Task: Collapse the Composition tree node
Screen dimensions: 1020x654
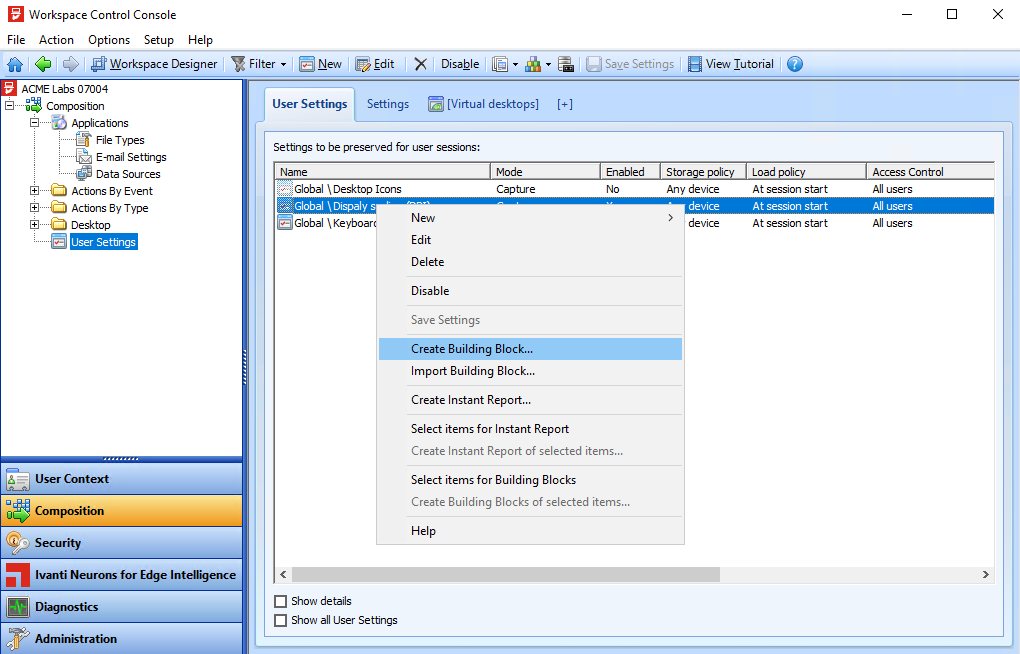Action: pos(9,105)
